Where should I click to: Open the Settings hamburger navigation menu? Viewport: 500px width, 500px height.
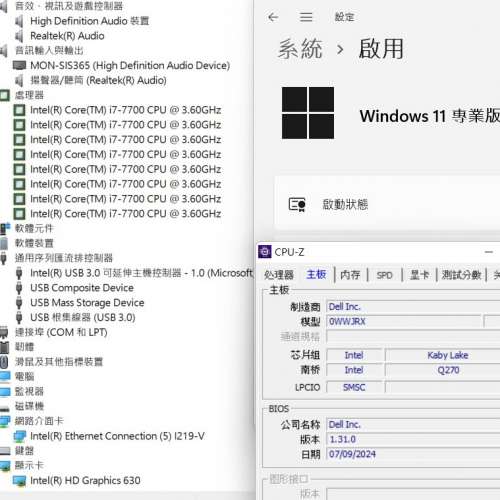click(x=306, y=17)
